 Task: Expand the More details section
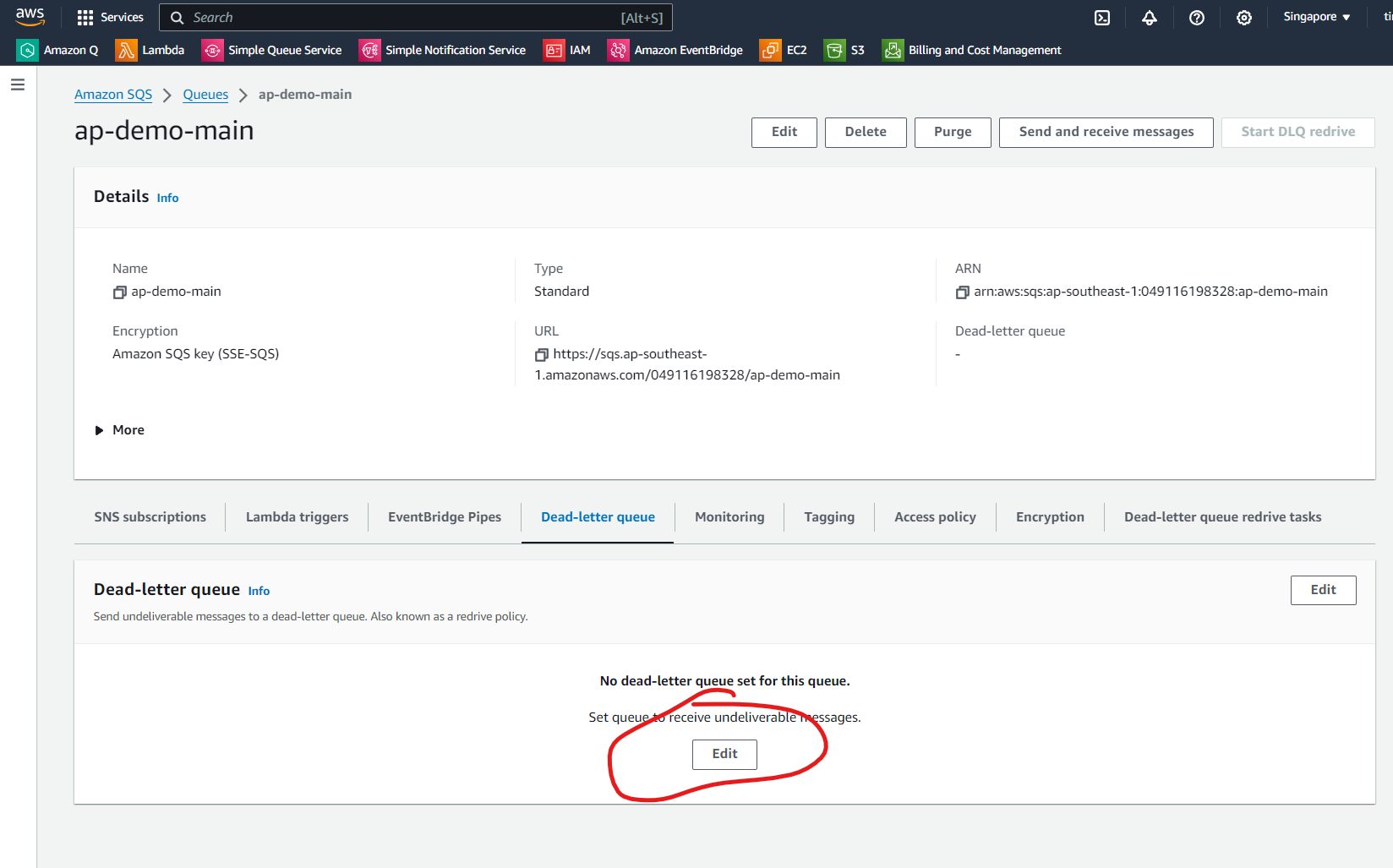[x=120, y=430]
